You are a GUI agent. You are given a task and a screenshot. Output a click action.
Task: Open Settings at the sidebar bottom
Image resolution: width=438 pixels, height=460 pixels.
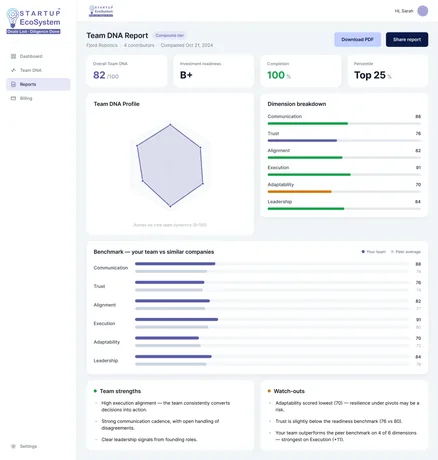click(x=38, y=446)
